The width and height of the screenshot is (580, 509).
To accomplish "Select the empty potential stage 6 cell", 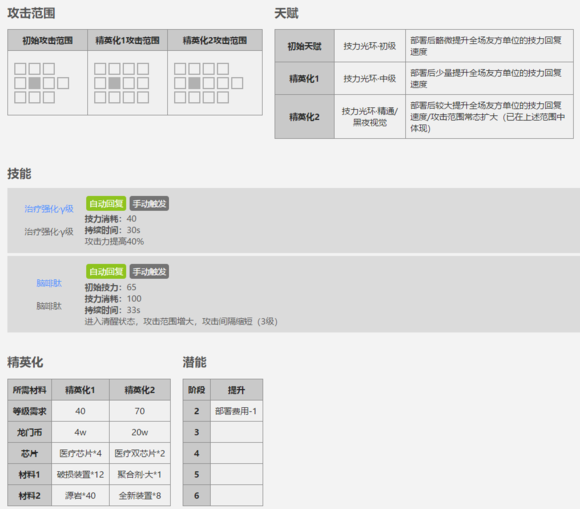I will (236, 495).
